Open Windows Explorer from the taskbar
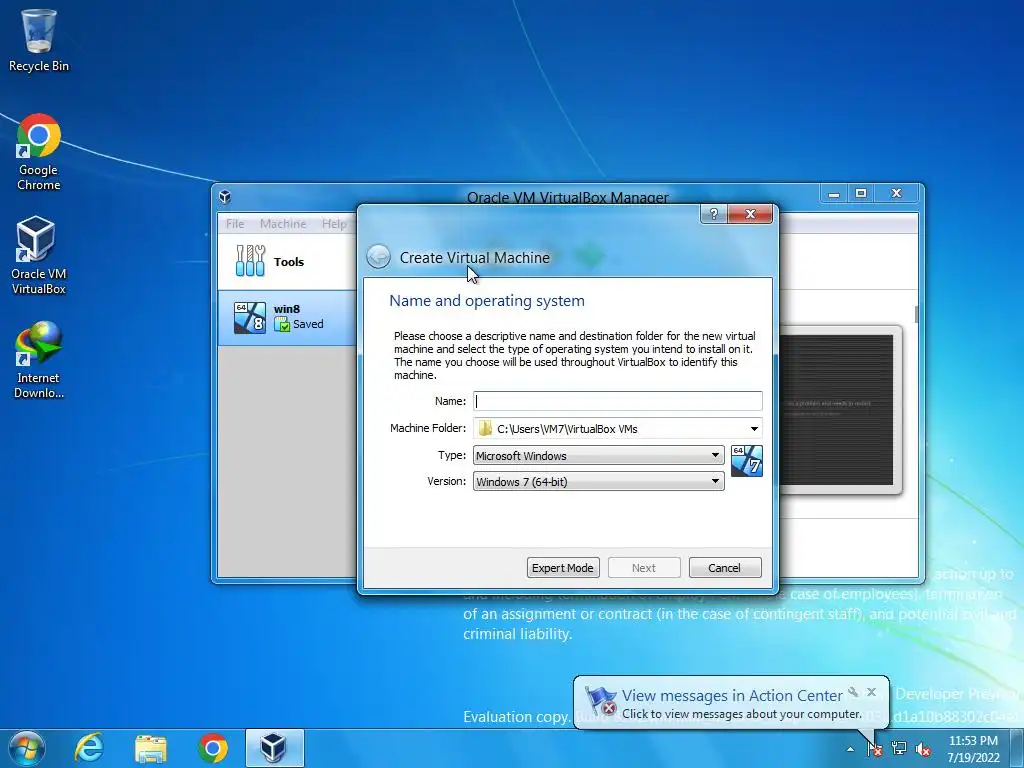 151,748
